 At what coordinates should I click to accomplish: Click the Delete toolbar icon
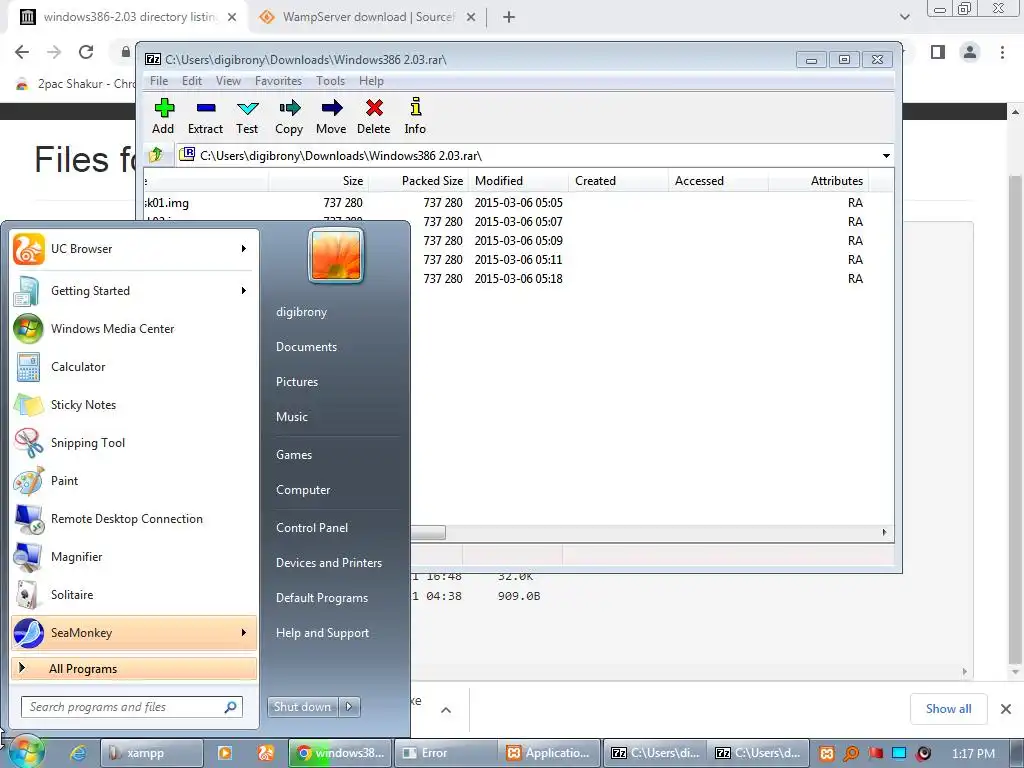pyautogui.click(x=374, y=108)
